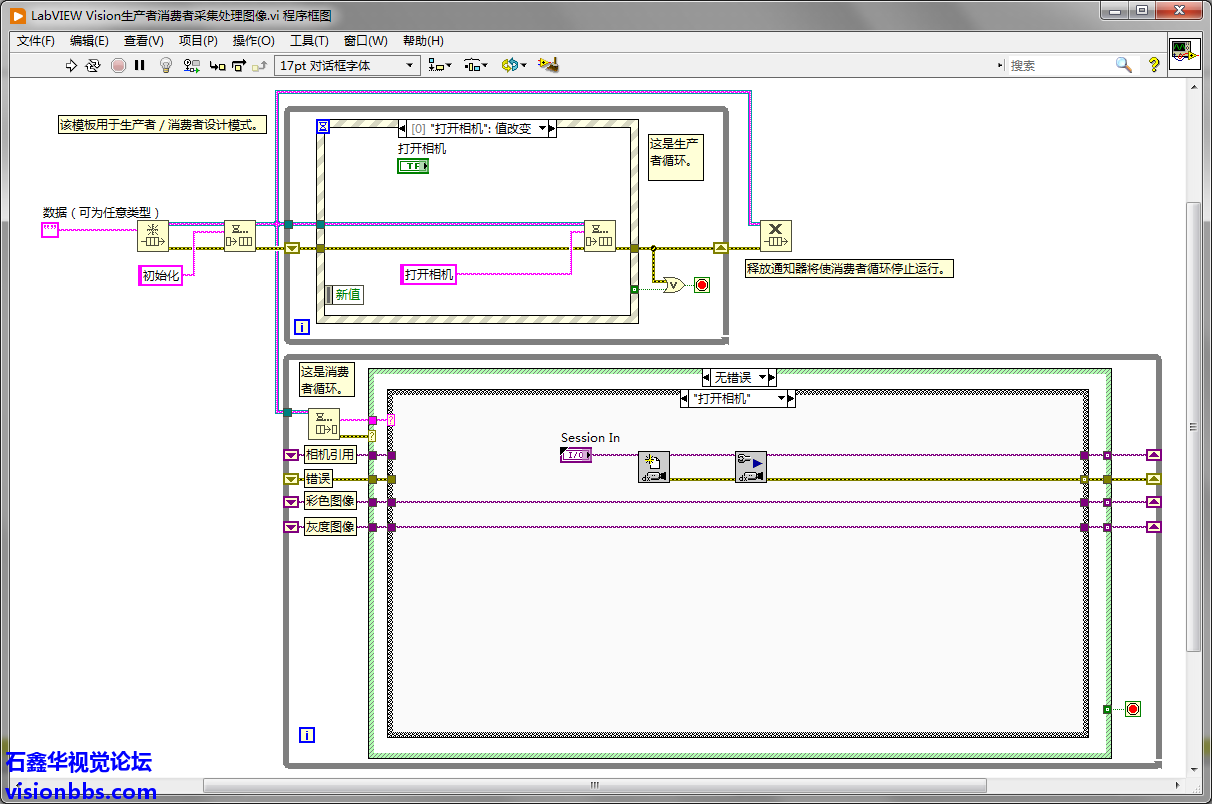
Task: Go to next case of "打开相机" structure
Action: tap(791, 398)
